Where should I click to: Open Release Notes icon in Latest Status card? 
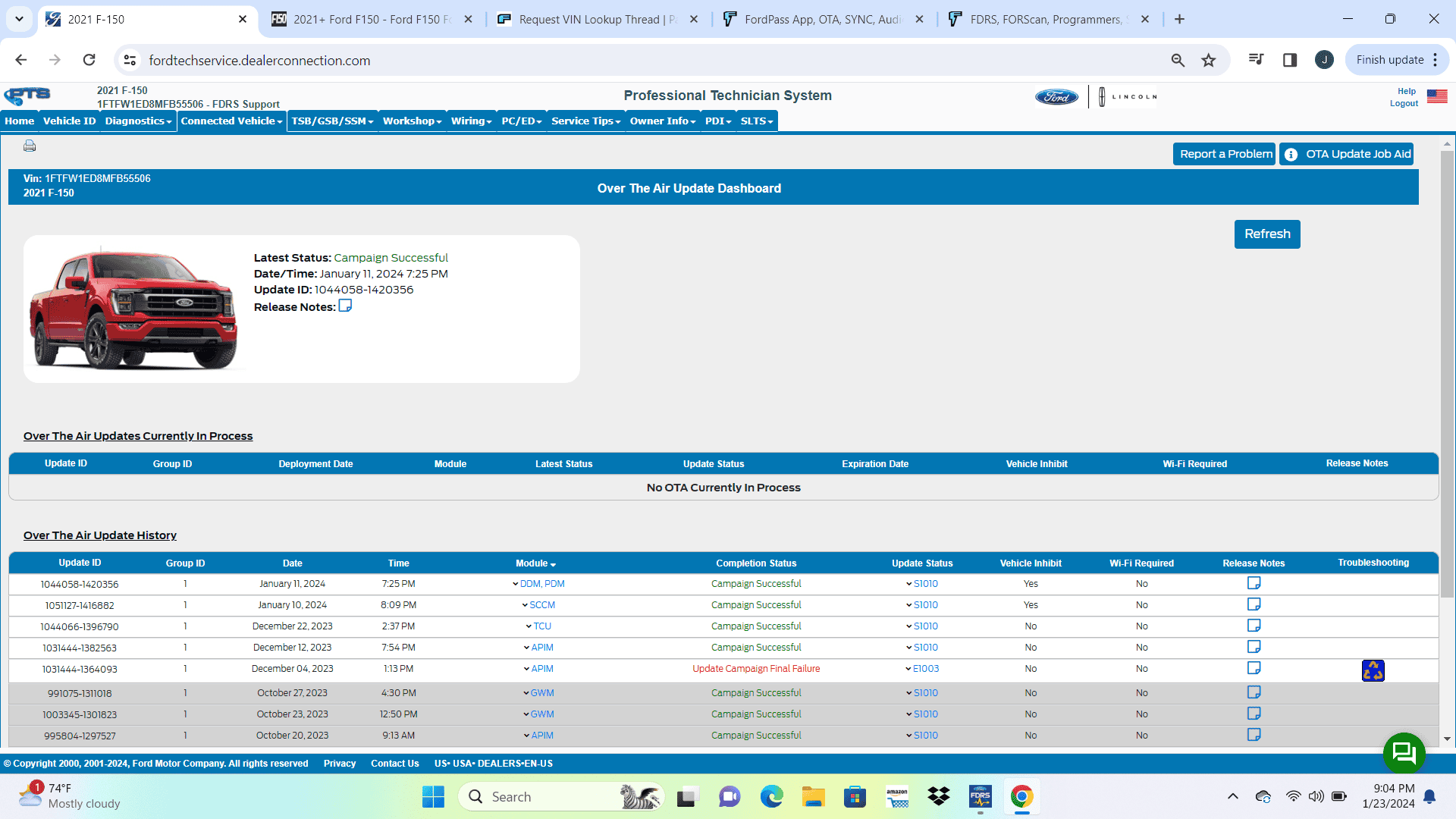coord(345,306)
